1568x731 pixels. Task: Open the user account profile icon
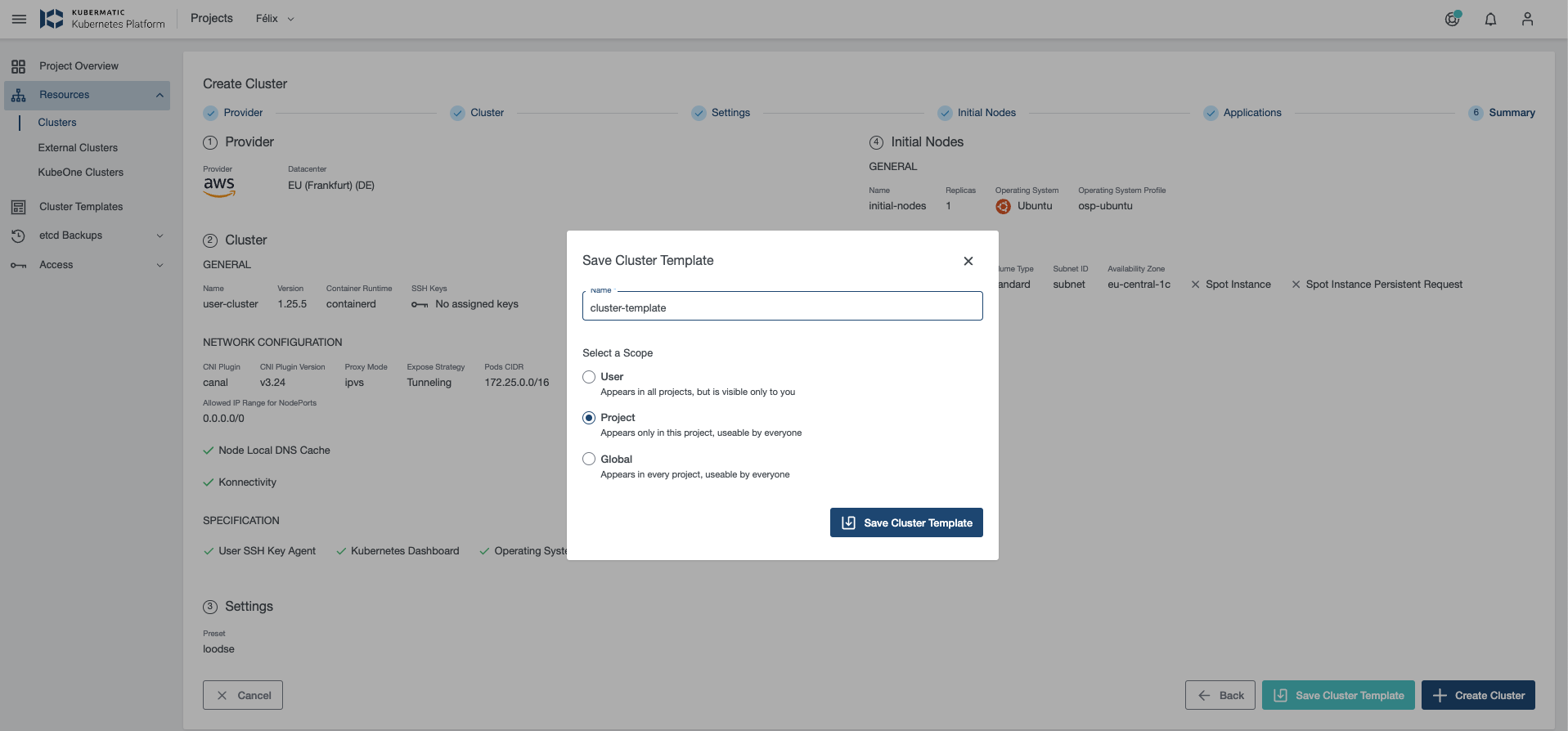click(1527, 19)
